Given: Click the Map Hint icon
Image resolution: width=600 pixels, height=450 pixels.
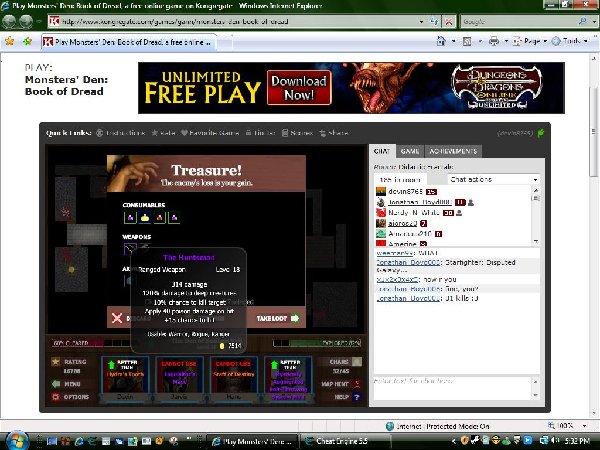Looking at the screenshot, I should 357,383.
